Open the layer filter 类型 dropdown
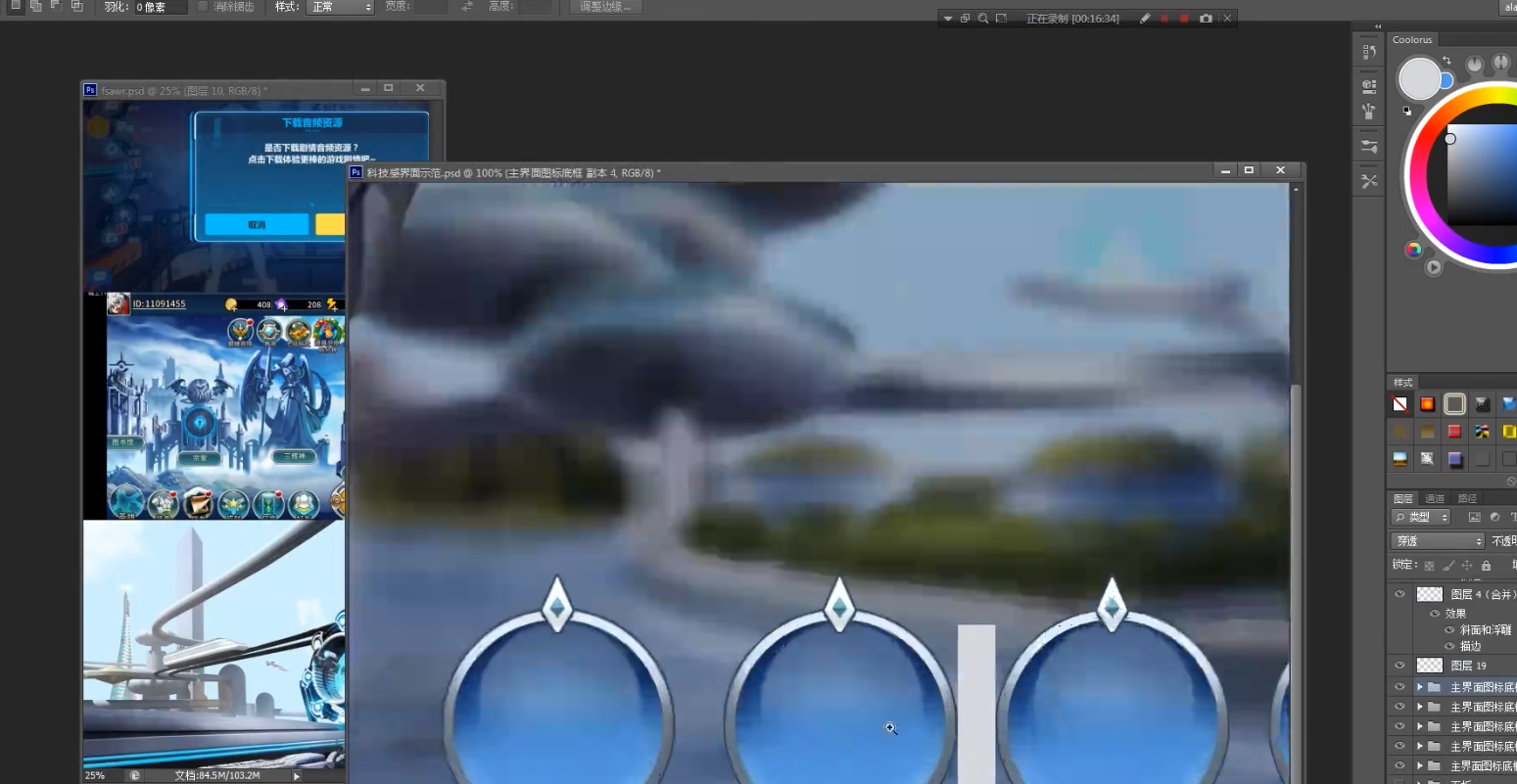1517x784 pixels. point(1421,517)
